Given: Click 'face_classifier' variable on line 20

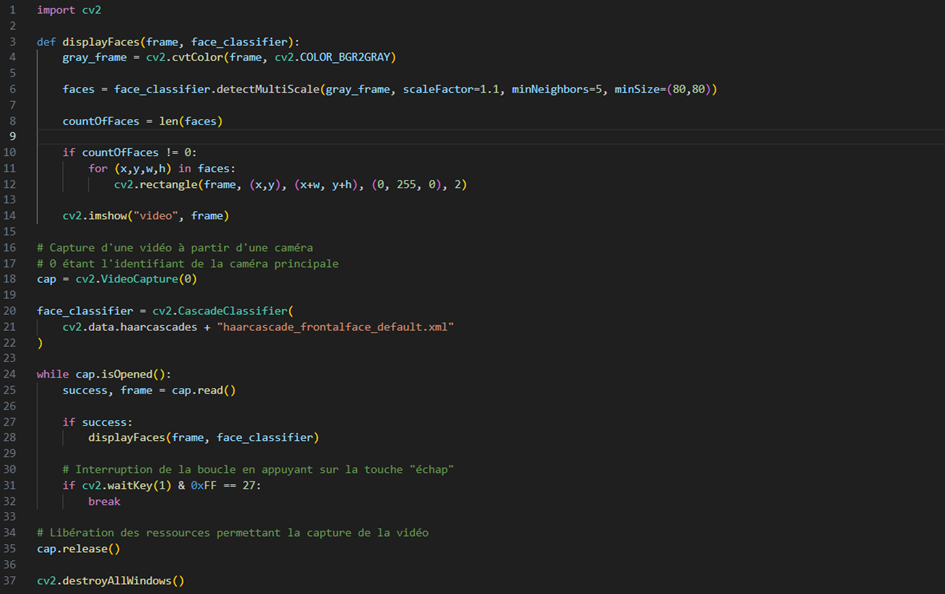Looking at the screenshot, I should [85, 311].
